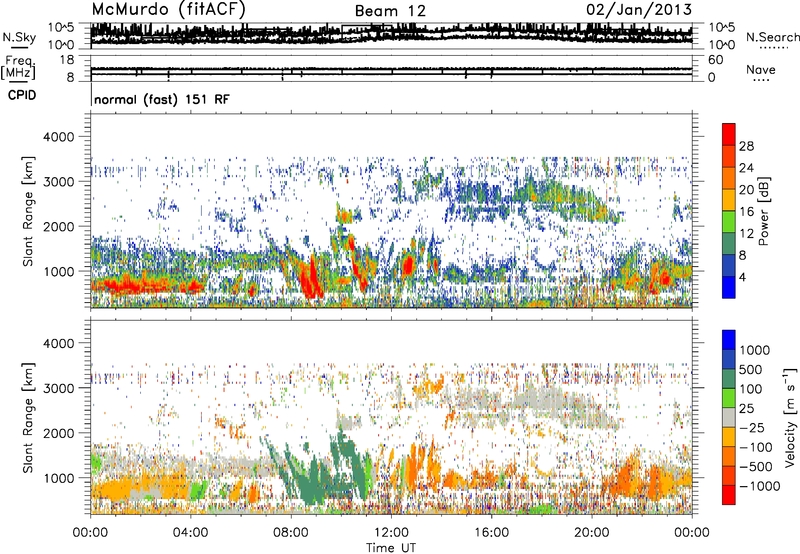Click the Velocity colorbar gray segment between 25 and -25
The image size is (800, 554).
point(729,417)
